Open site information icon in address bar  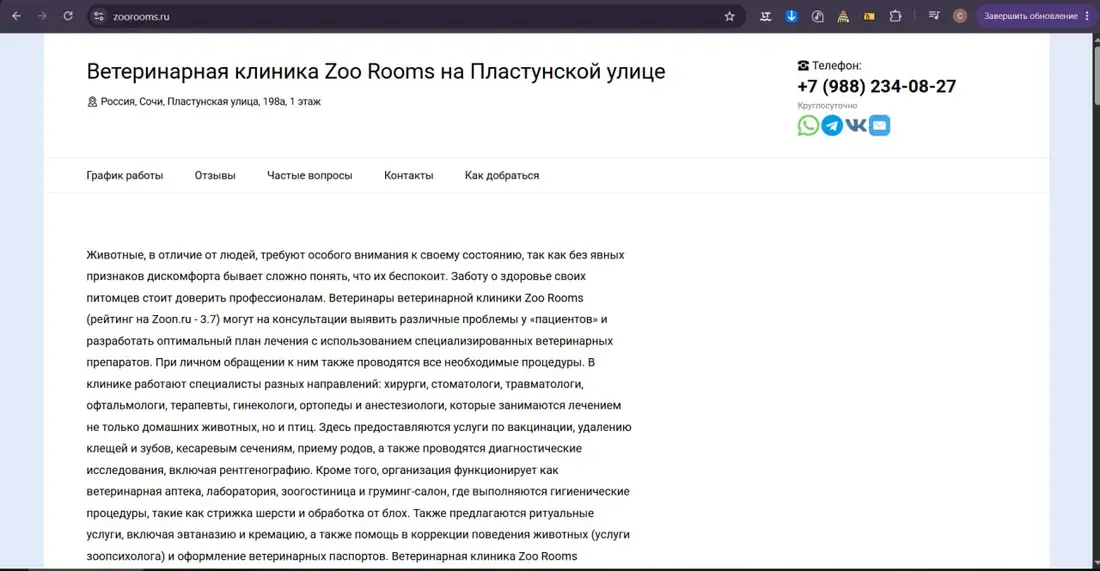pos(99,16)
